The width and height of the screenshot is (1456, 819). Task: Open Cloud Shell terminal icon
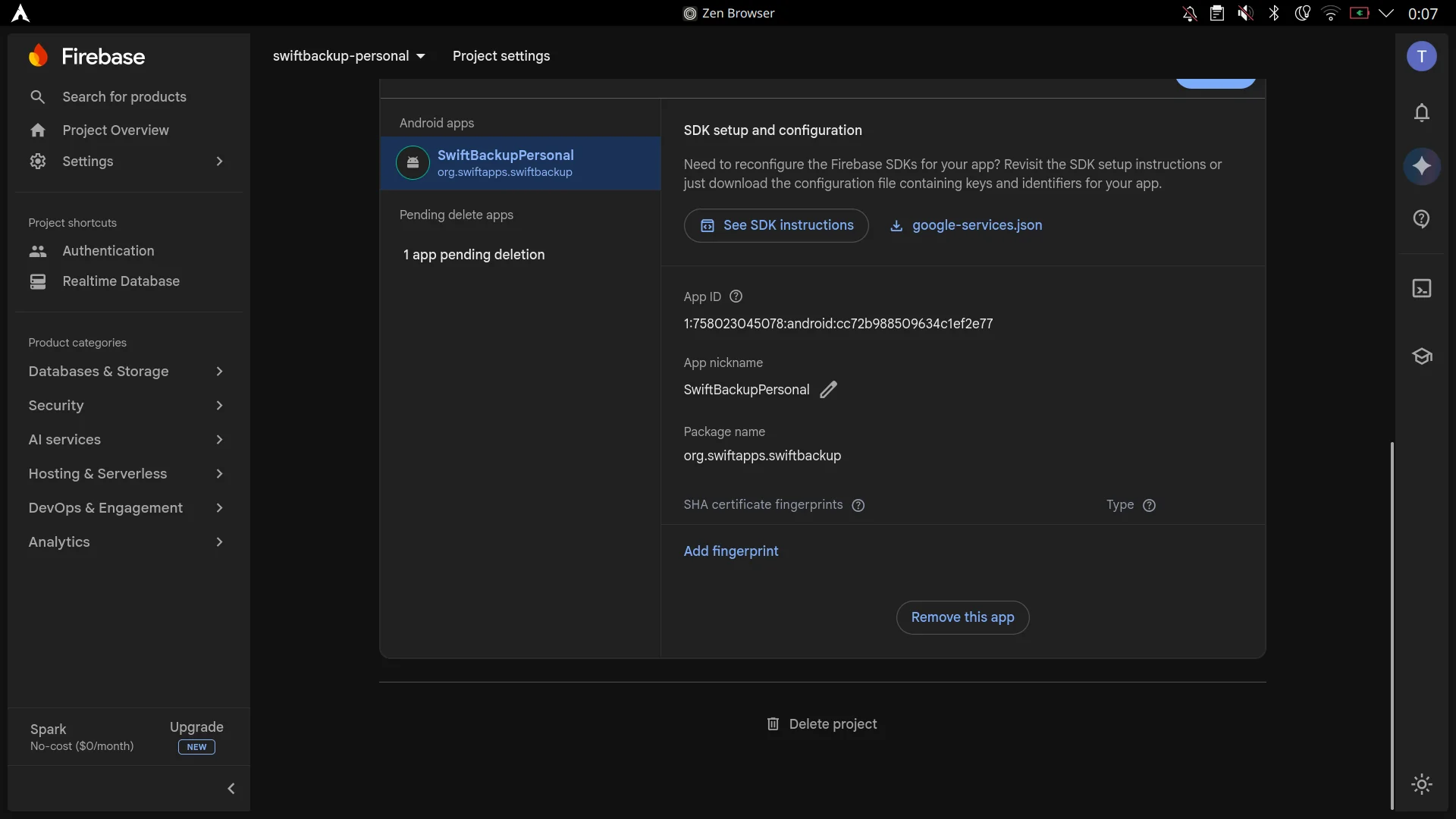tap(1422, 289)
